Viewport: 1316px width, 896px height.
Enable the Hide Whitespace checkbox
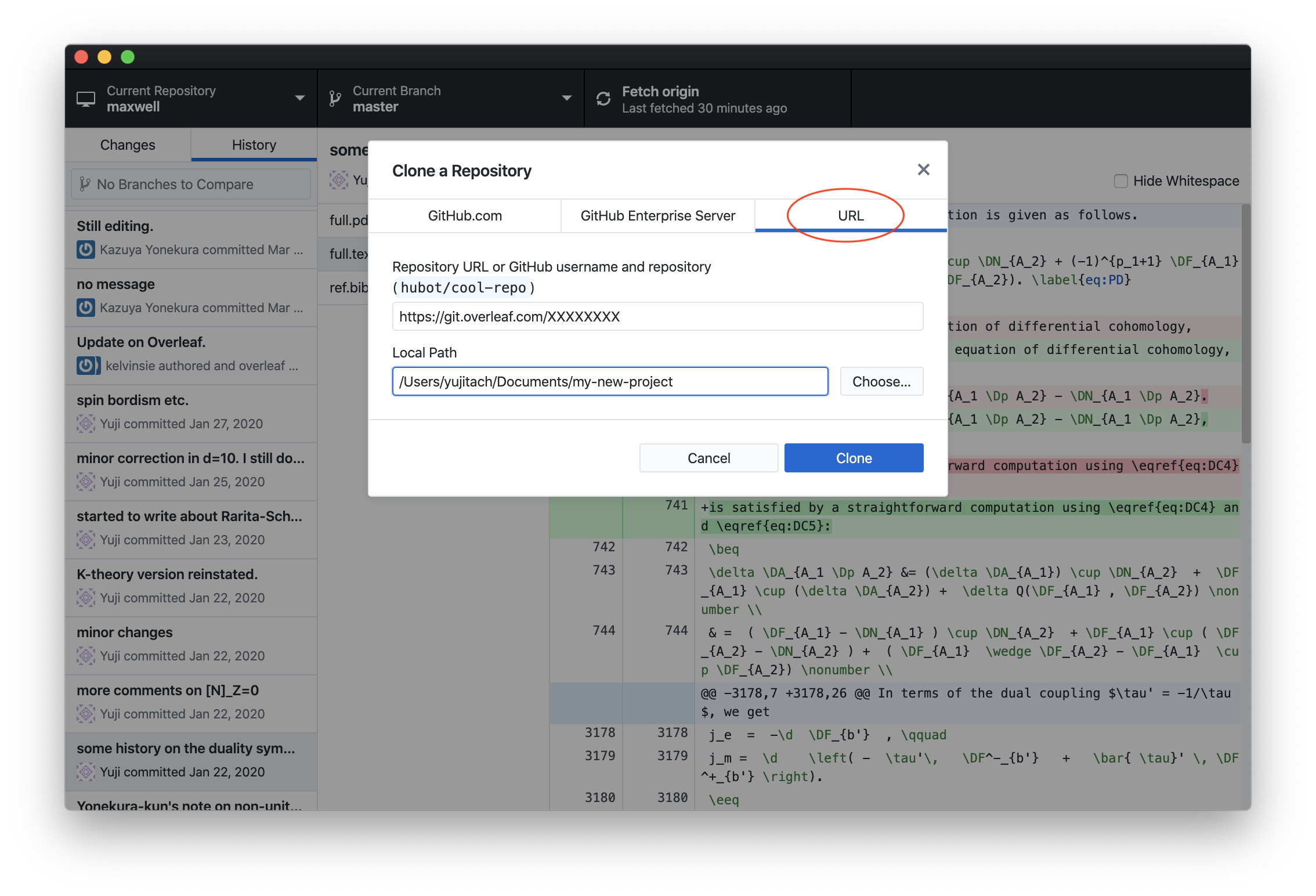point(1120,181)
